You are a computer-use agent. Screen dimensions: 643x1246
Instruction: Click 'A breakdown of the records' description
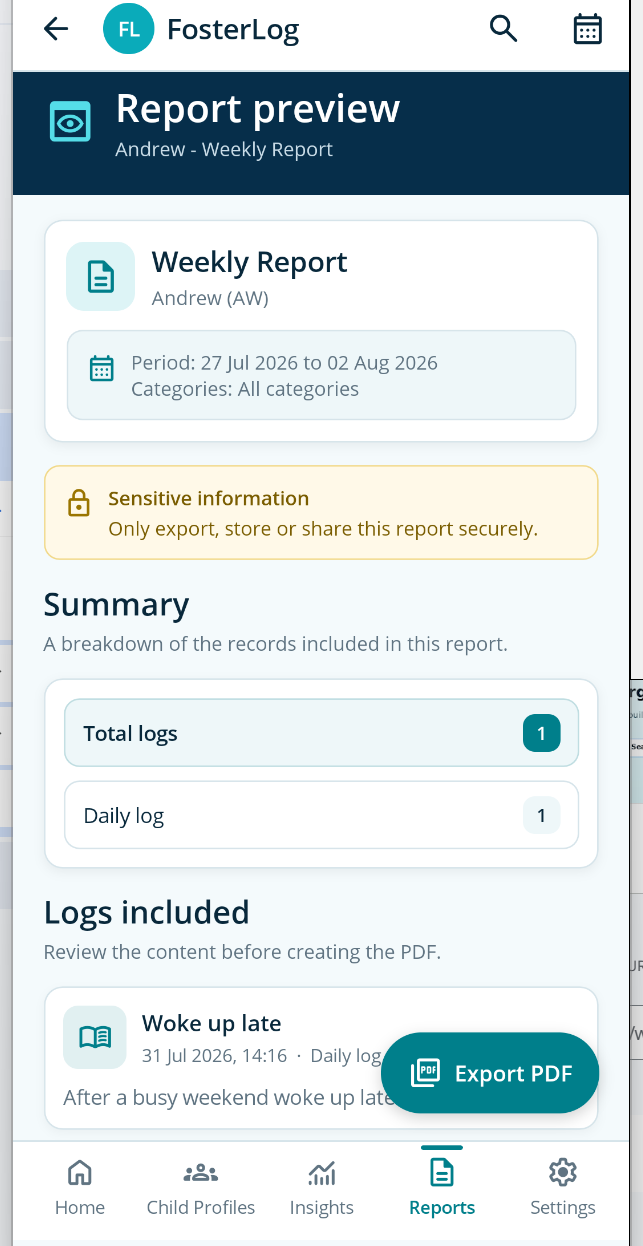(x=276, y=644)
